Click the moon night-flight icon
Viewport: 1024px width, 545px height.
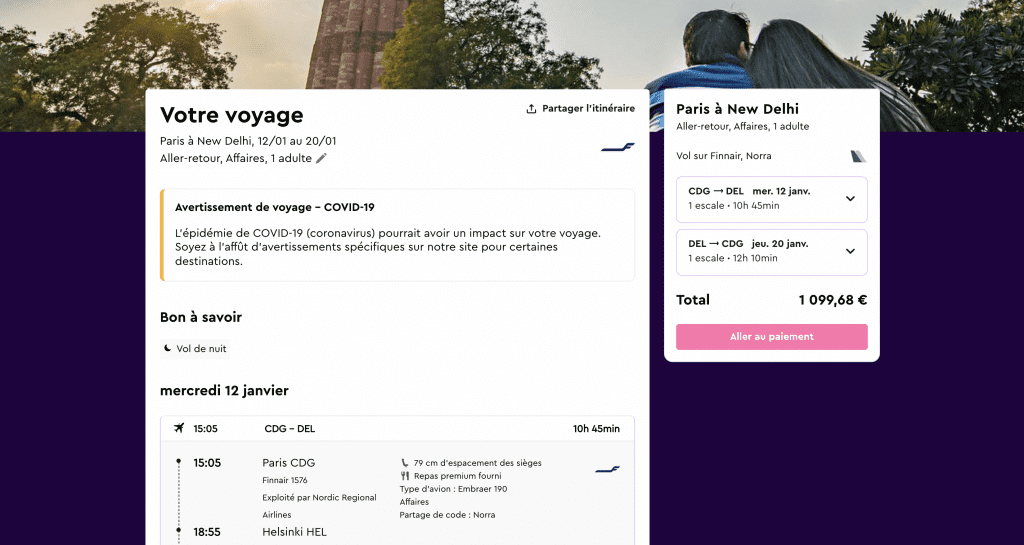168,349
